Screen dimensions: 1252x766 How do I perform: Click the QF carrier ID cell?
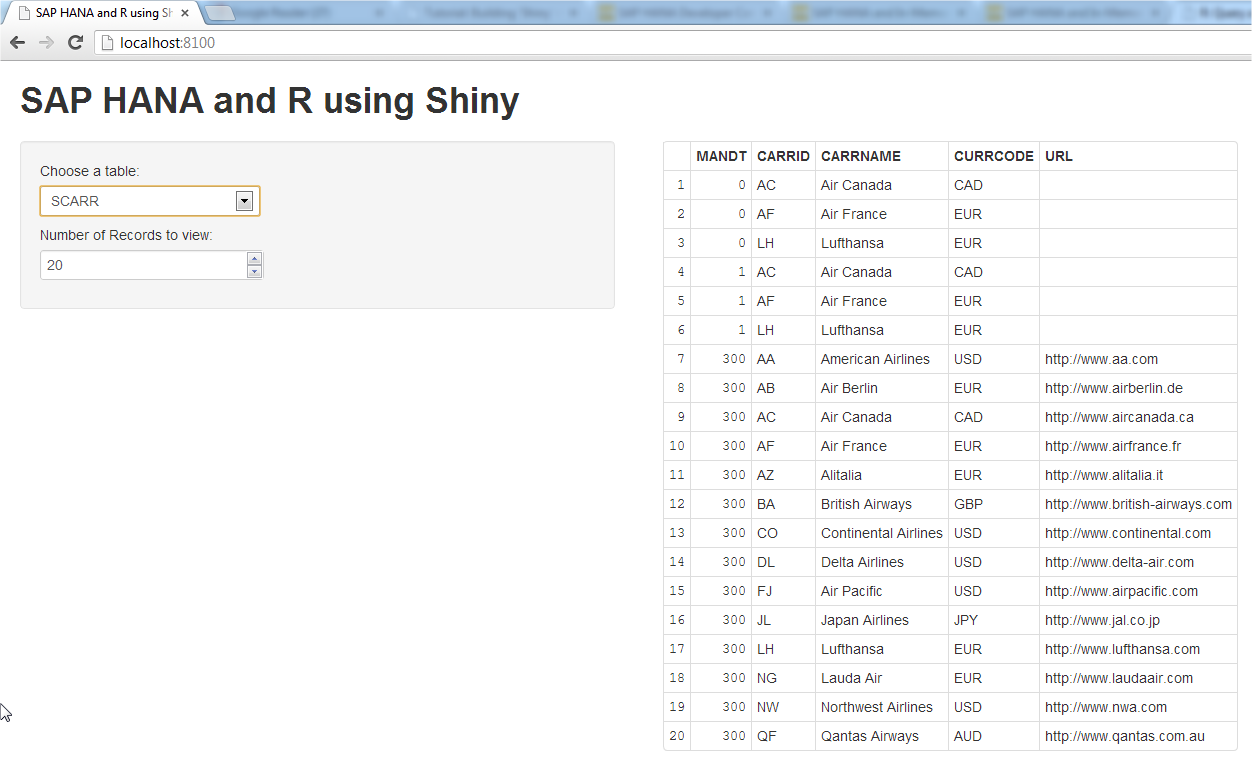coord(783,736)
